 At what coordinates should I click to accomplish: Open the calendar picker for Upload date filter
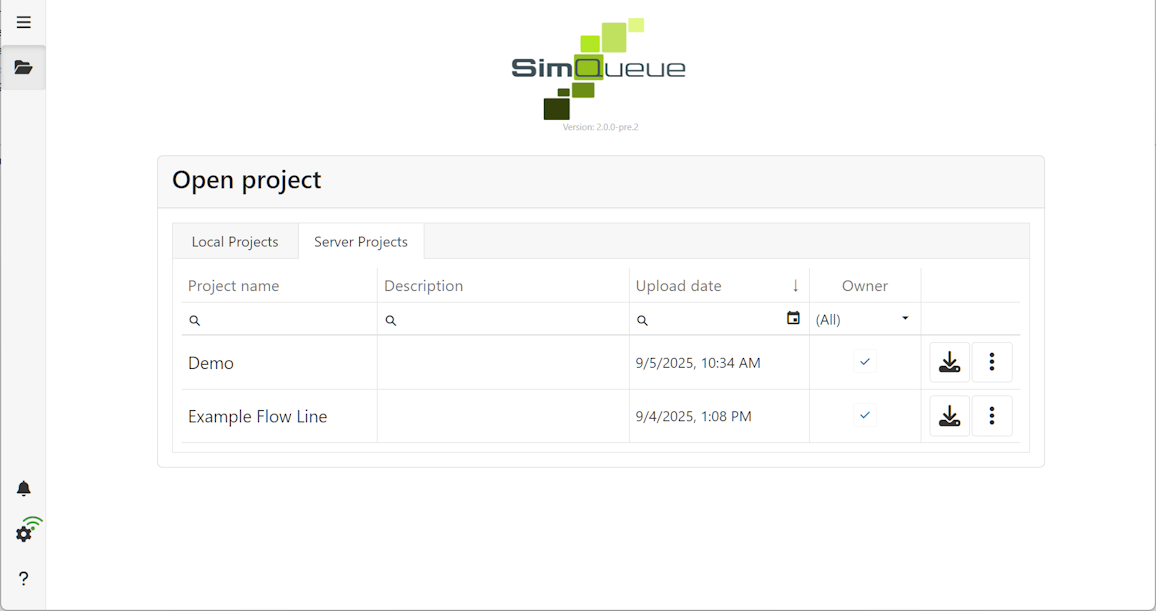[x=793, y=317]
